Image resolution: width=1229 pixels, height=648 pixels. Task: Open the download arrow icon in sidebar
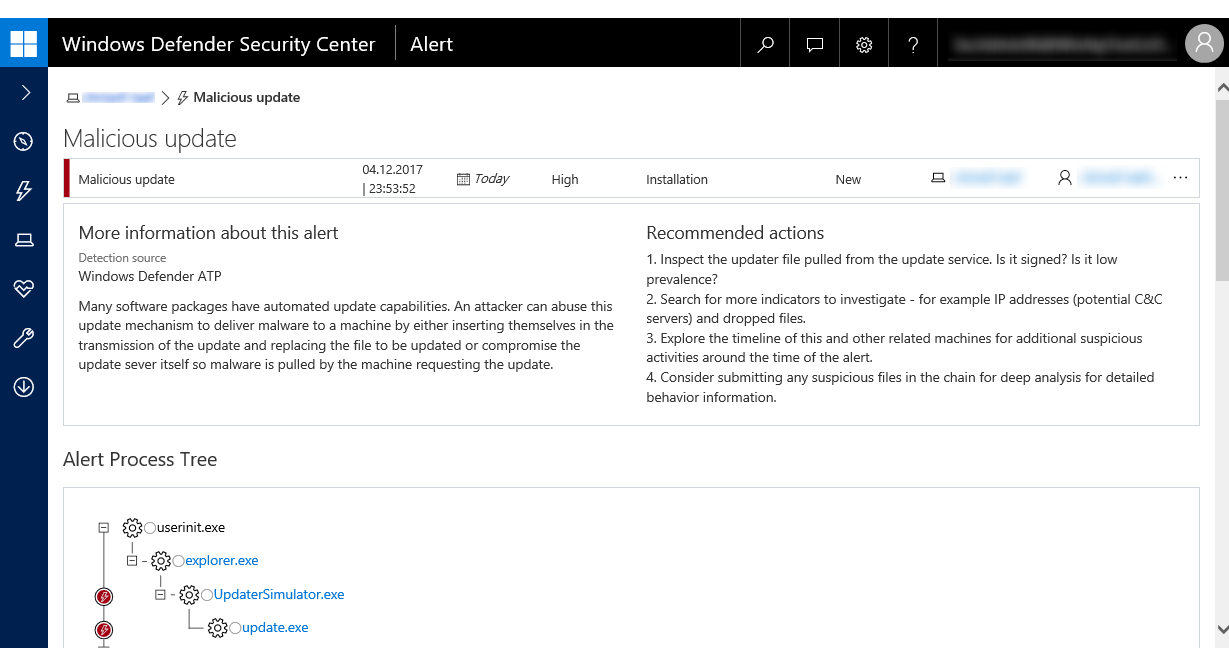coord(24,387)
